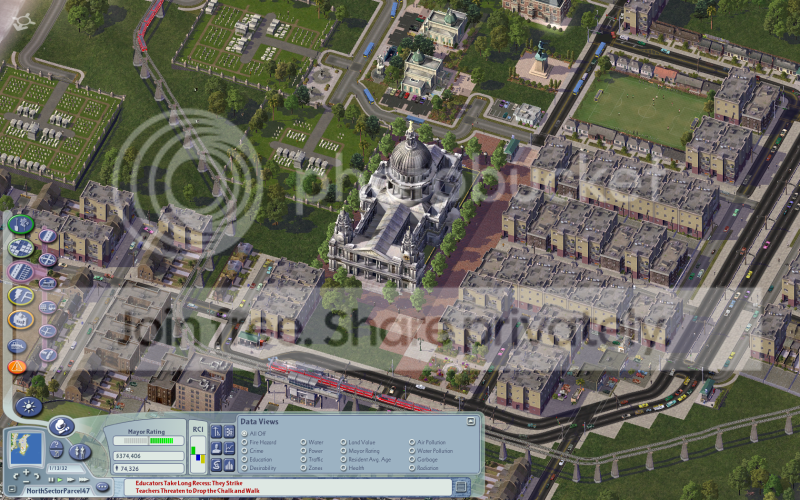
Task: Expand the news ticker panel
Action: click(x=461, y=487)
